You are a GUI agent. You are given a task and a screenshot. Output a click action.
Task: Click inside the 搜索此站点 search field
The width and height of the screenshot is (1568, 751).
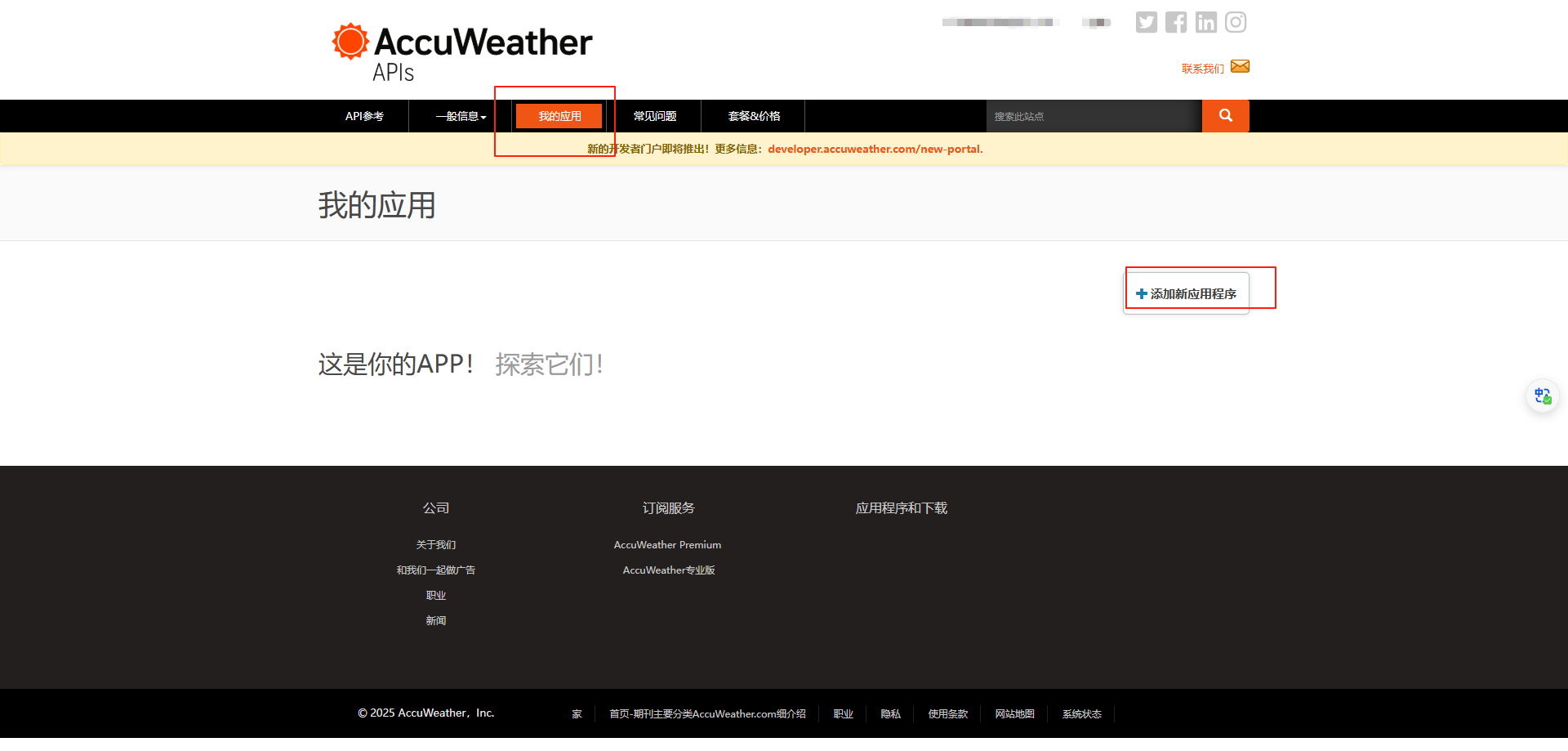pyautogui.click(x=1094, y=116)
